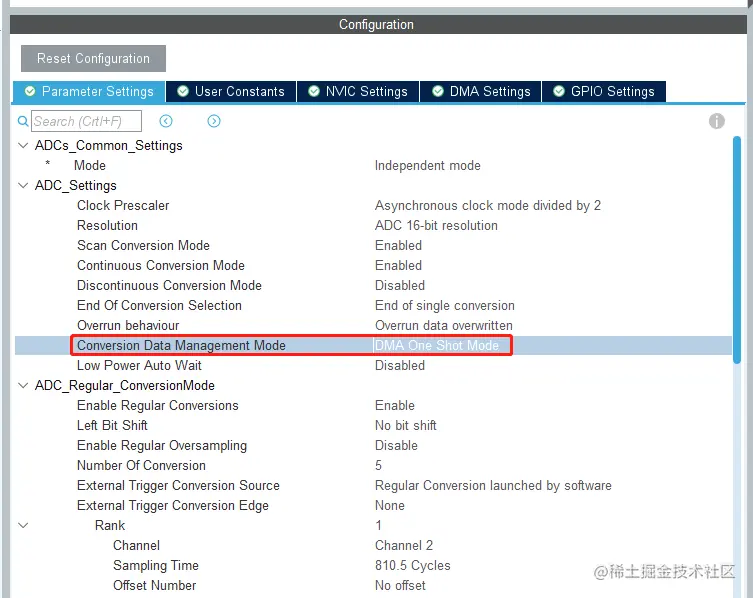Image resolution: width=753 pixels, height=598 pixels.
Task: Click Discontinuous Conversion Mode label
Action: click(x=169, y=285)
